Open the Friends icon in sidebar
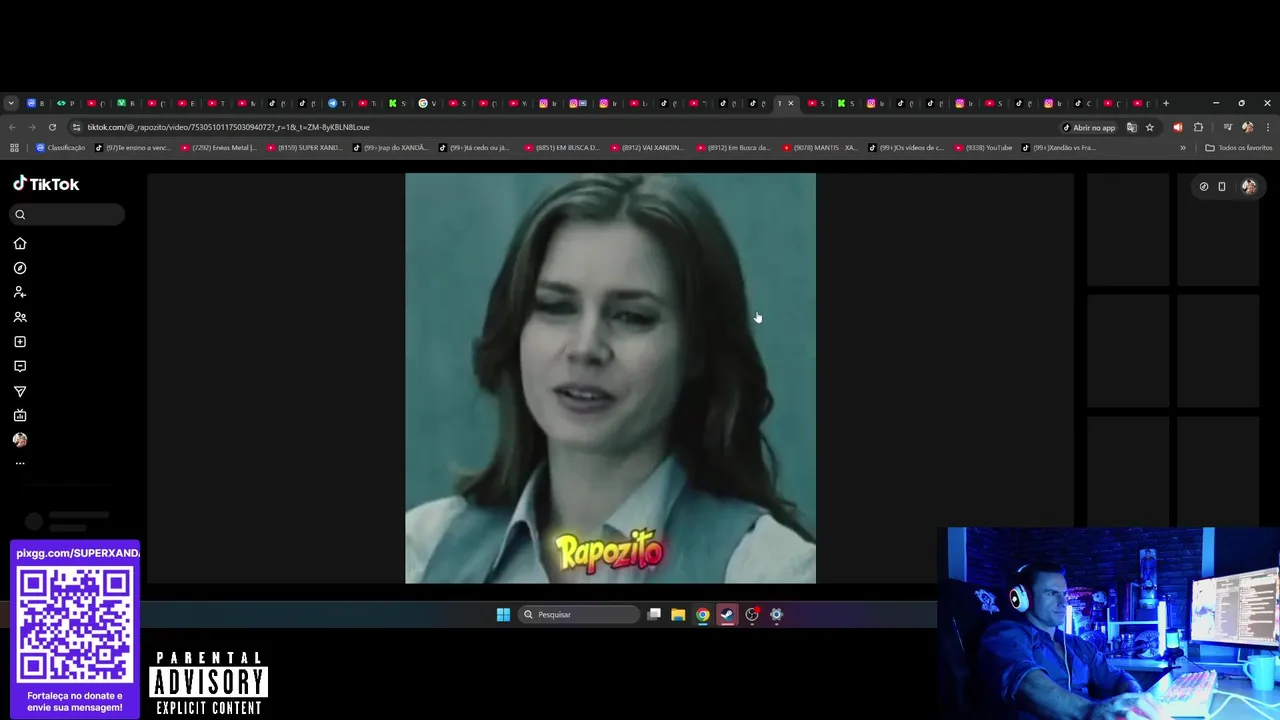This screenshot has width=1280, height=720. tap(20, 317)
